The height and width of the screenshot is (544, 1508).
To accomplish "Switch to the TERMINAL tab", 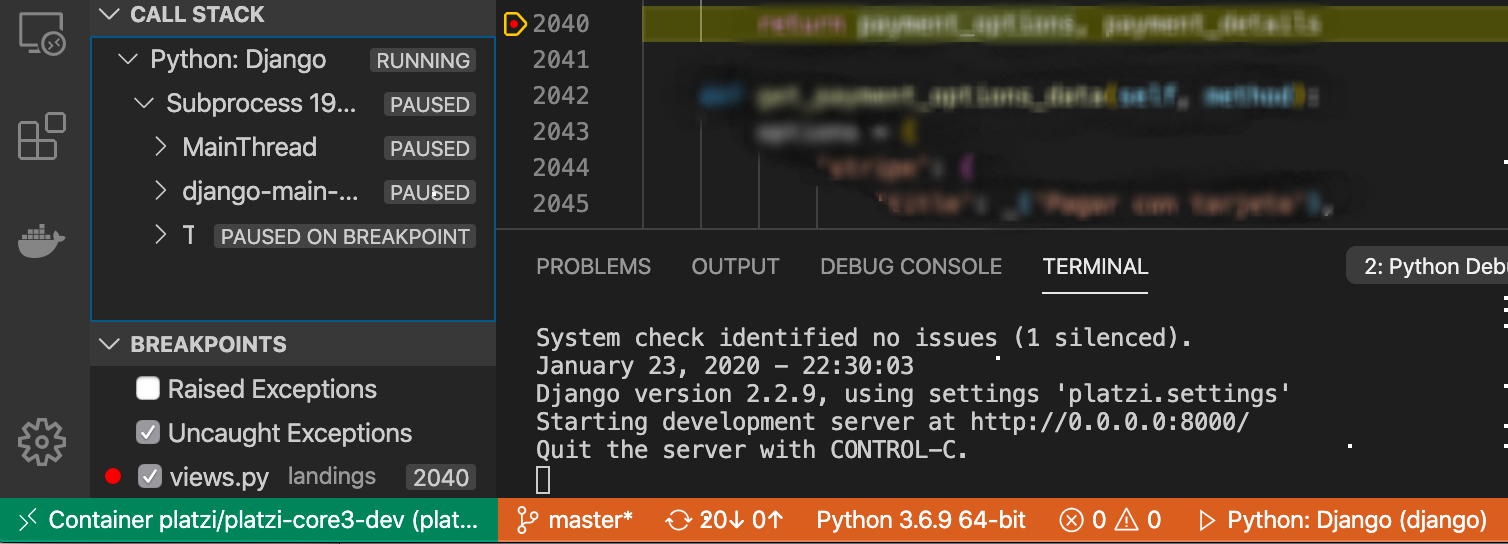I will coord(1095,267).
